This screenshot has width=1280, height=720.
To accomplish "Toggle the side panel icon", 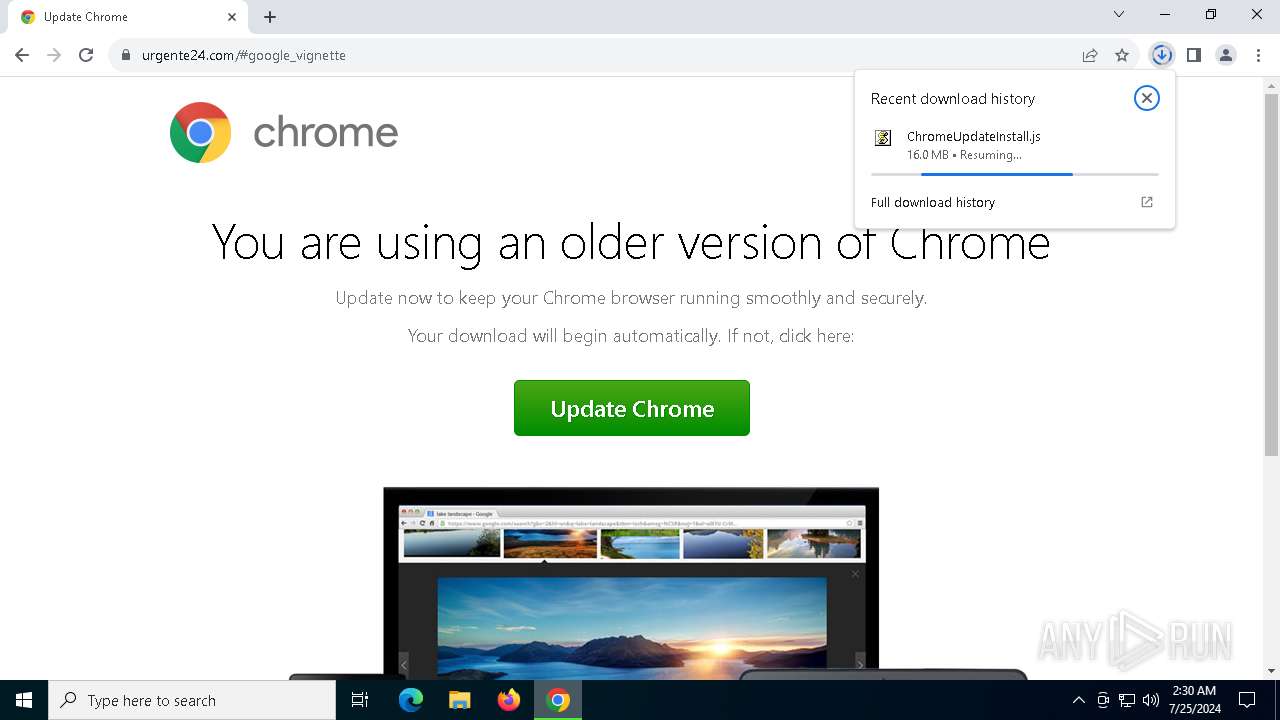I will [x=1193, y=55].
